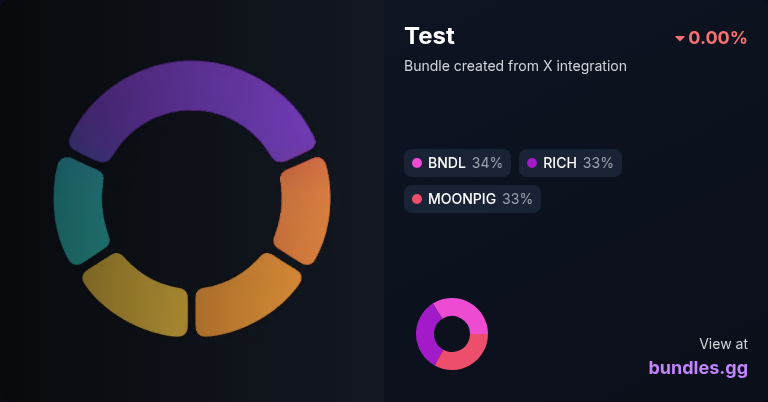Select the BNDL 34% token chip
768x402 pixels.
457,163
